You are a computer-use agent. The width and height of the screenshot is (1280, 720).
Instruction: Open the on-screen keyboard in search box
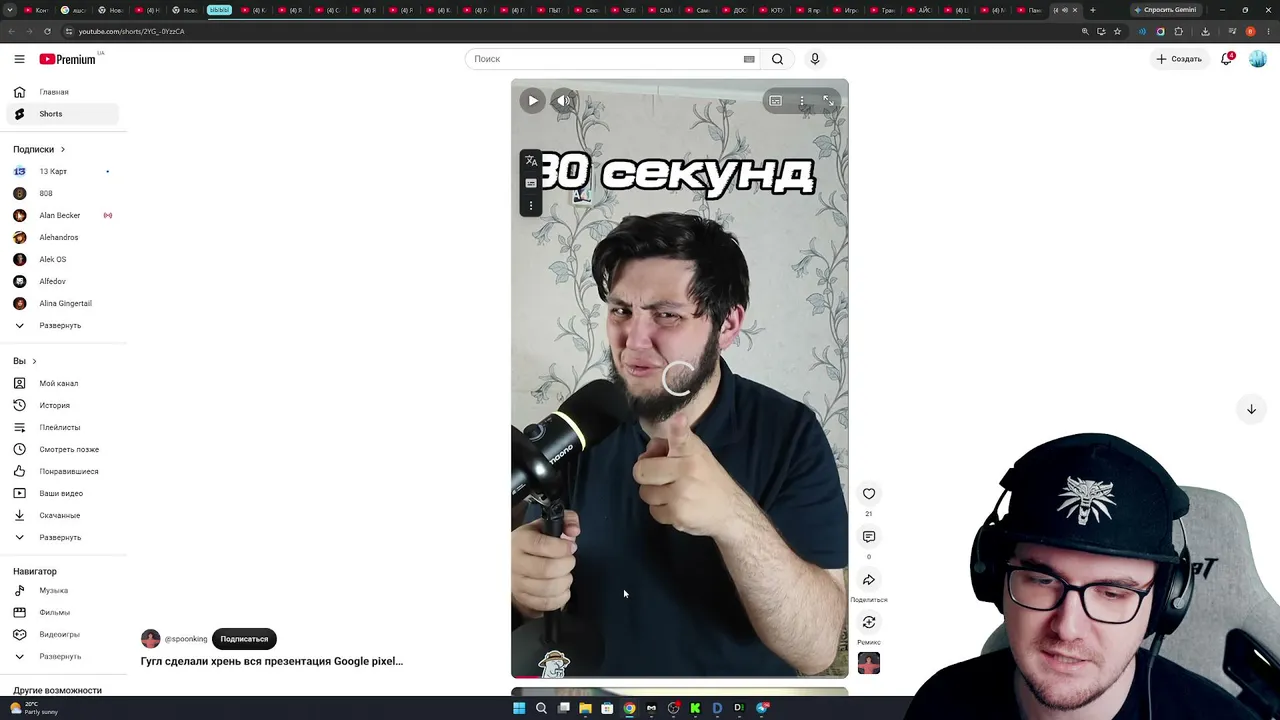click(x=749, y=59)
